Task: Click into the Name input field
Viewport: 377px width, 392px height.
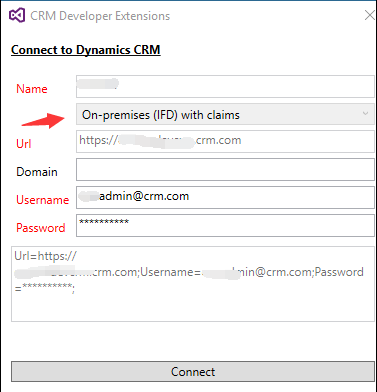Action: (x=225, y=87)
